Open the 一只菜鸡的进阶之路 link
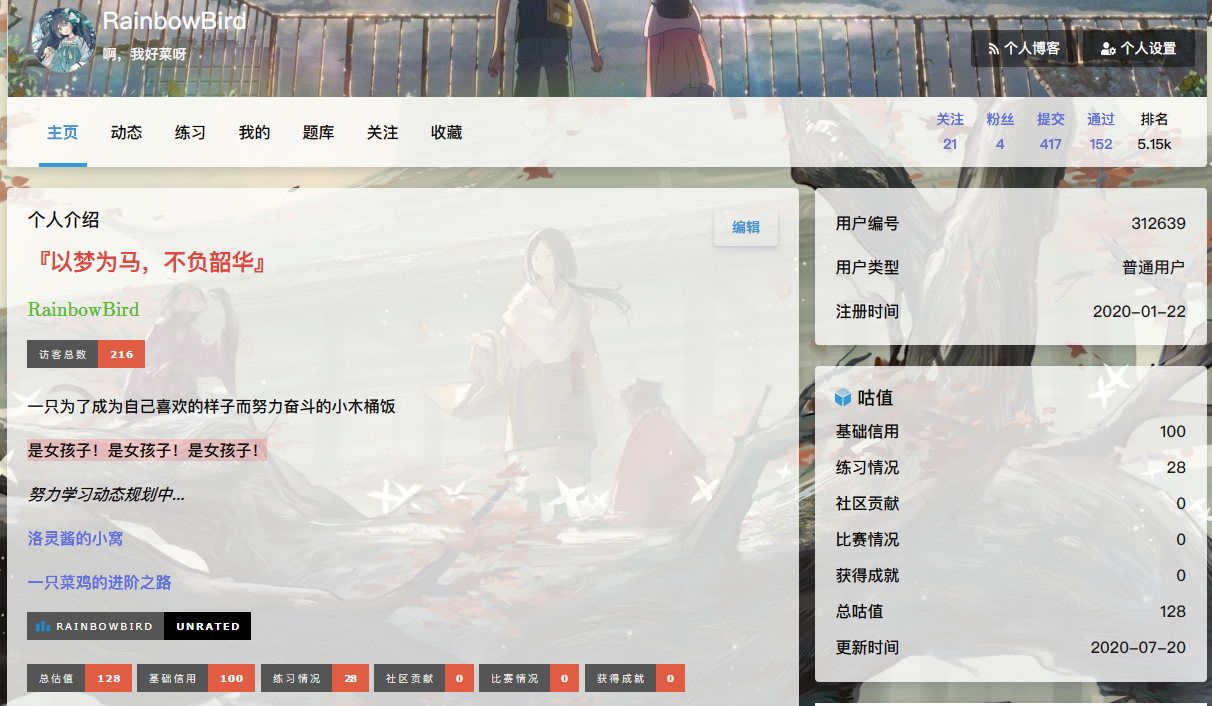 pyautogui.click(x=100, y=582)
